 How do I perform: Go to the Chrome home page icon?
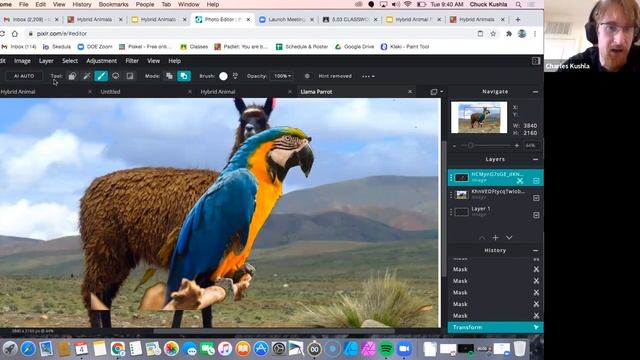coord(15,34)
